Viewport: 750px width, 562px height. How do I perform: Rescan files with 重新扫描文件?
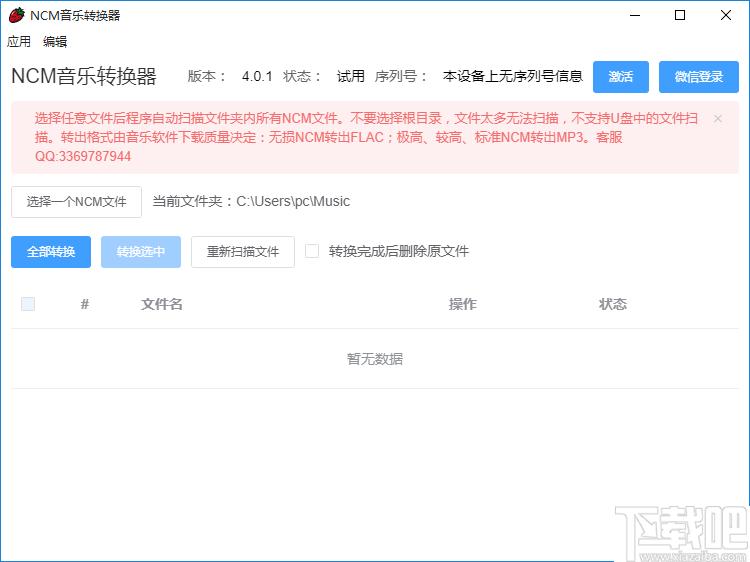click(x=243, y=252)
